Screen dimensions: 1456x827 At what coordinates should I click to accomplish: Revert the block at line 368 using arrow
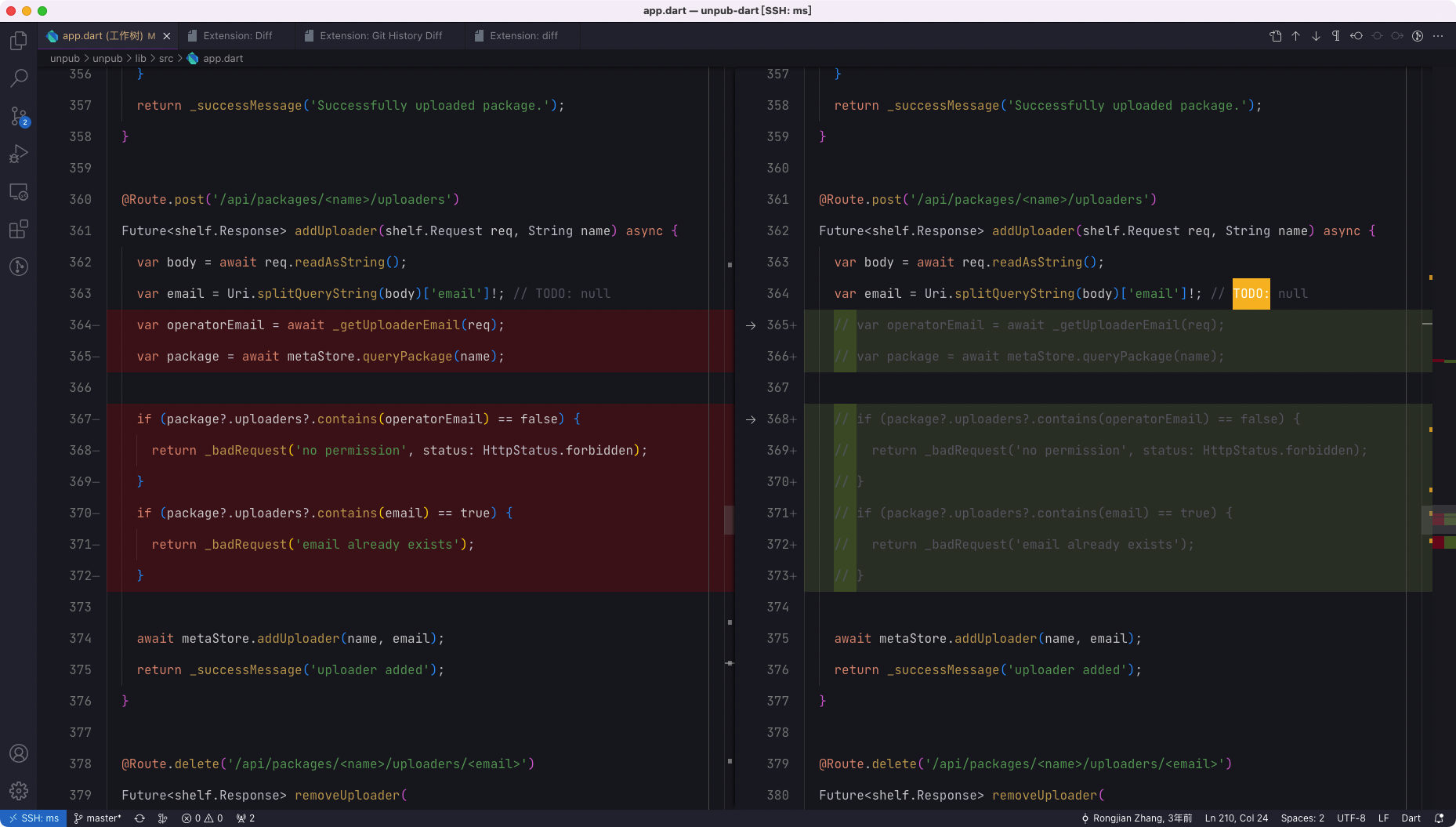751,419
